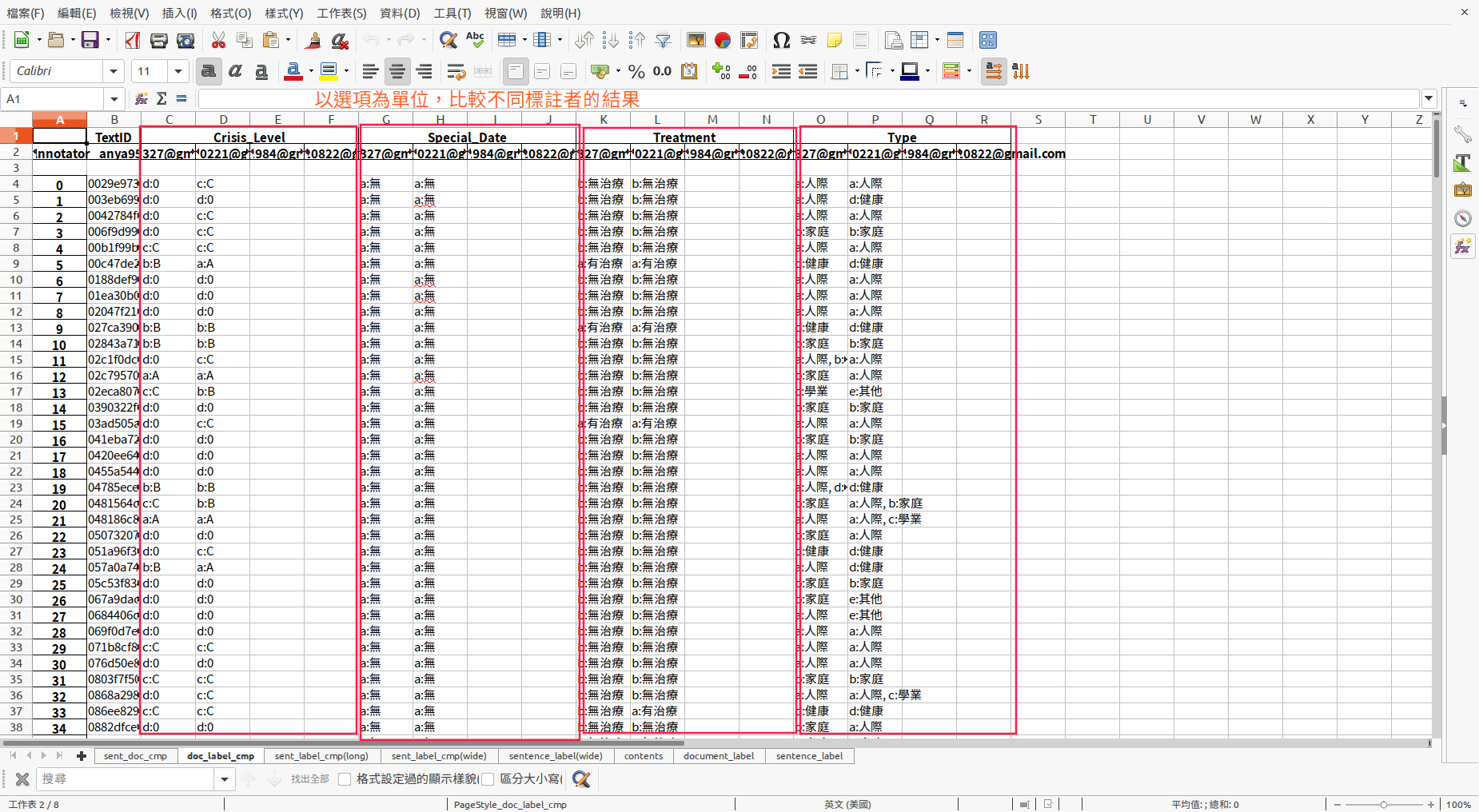Insert chart icon

723,40
